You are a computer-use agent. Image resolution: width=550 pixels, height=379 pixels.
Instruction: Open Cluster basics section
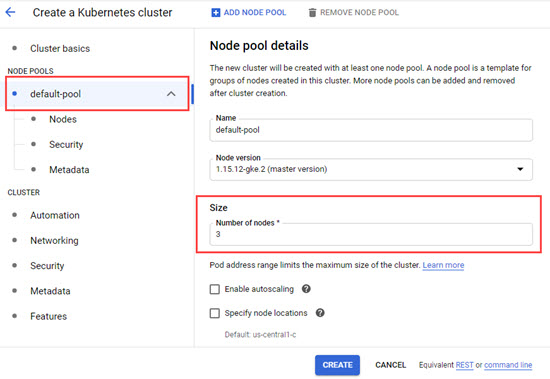tap(60, 48)
